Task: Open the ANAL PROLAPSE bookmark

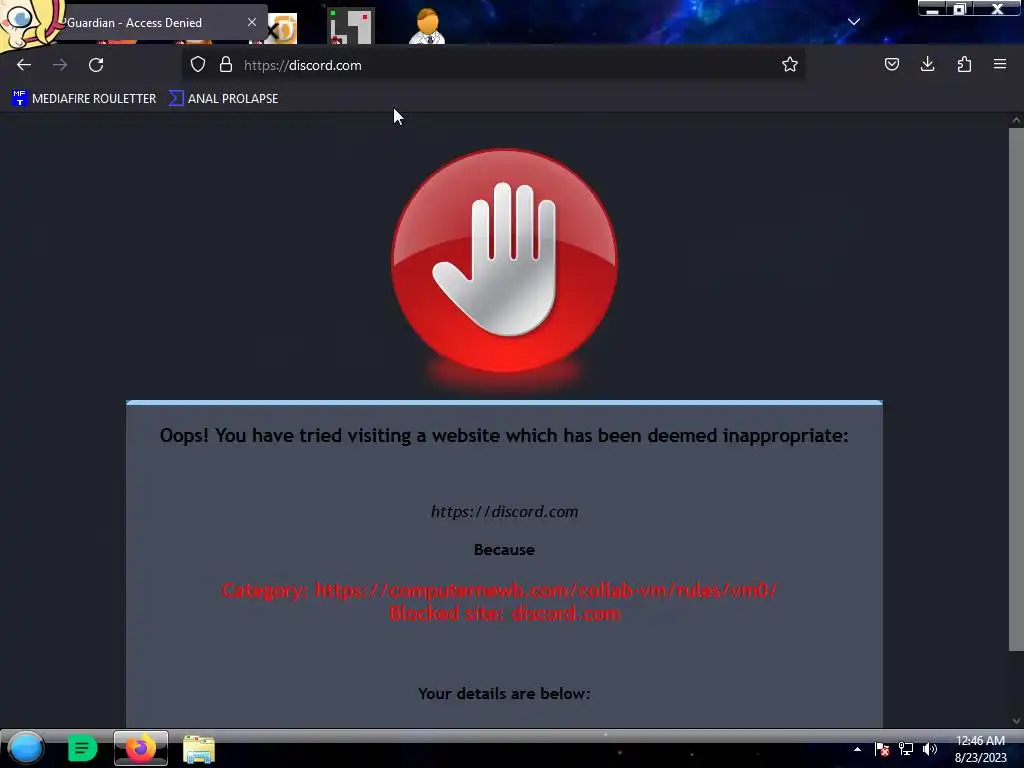Action: pyautogui.click(x=224, y=99)
